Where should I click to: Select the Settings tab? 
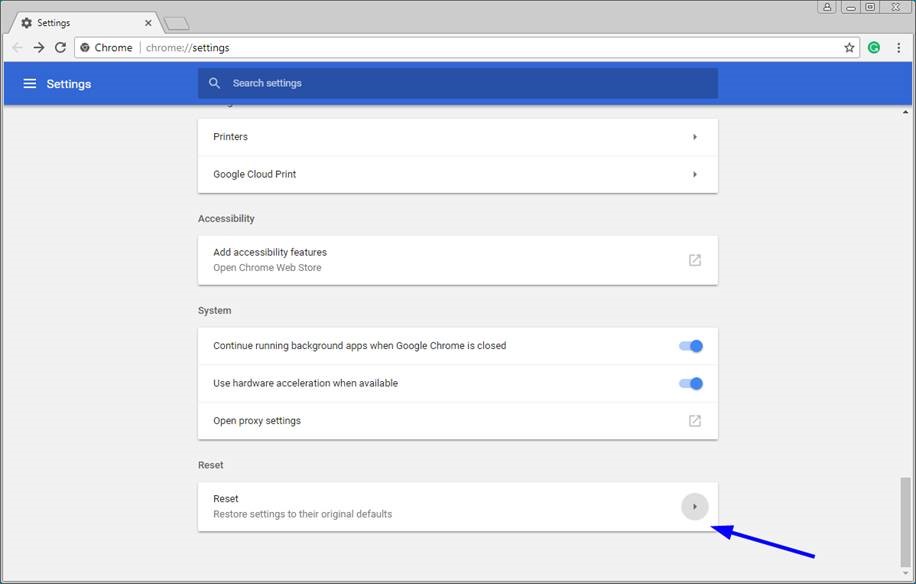tap(85, 23)
